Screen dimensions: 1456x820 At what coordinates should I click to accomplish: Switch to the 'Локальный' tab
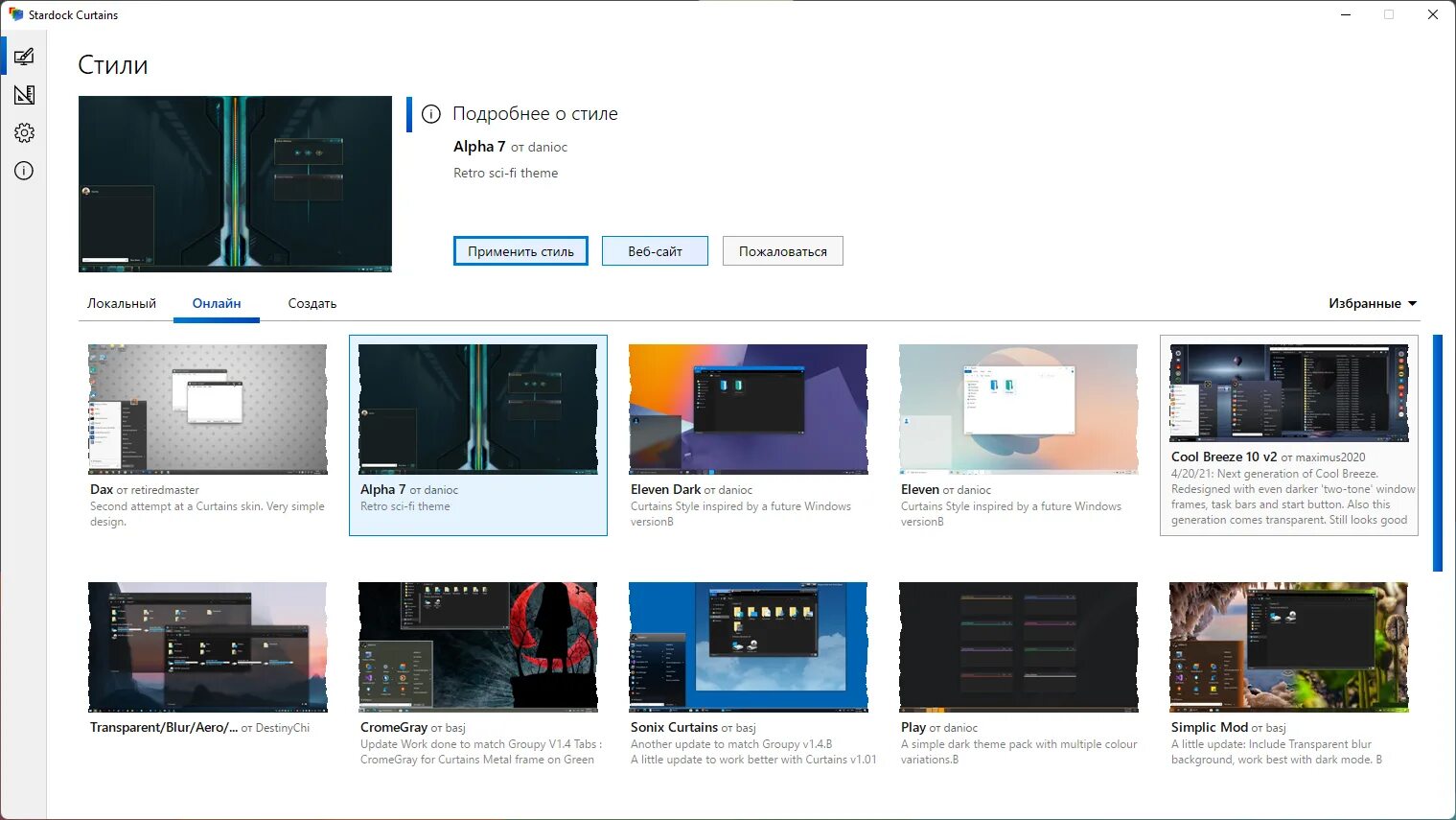122,303
